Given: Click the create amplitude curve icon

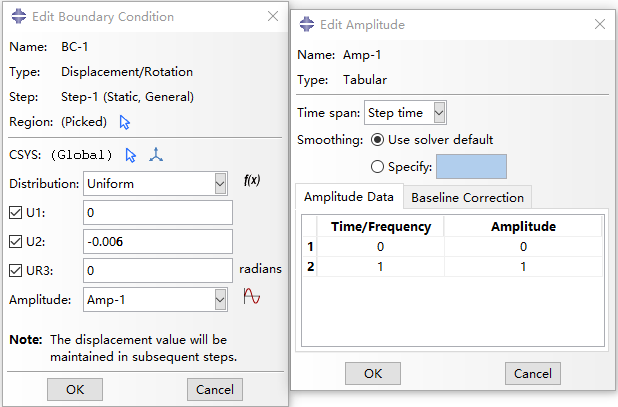Looking at the screenshot, I should point(252,298).
